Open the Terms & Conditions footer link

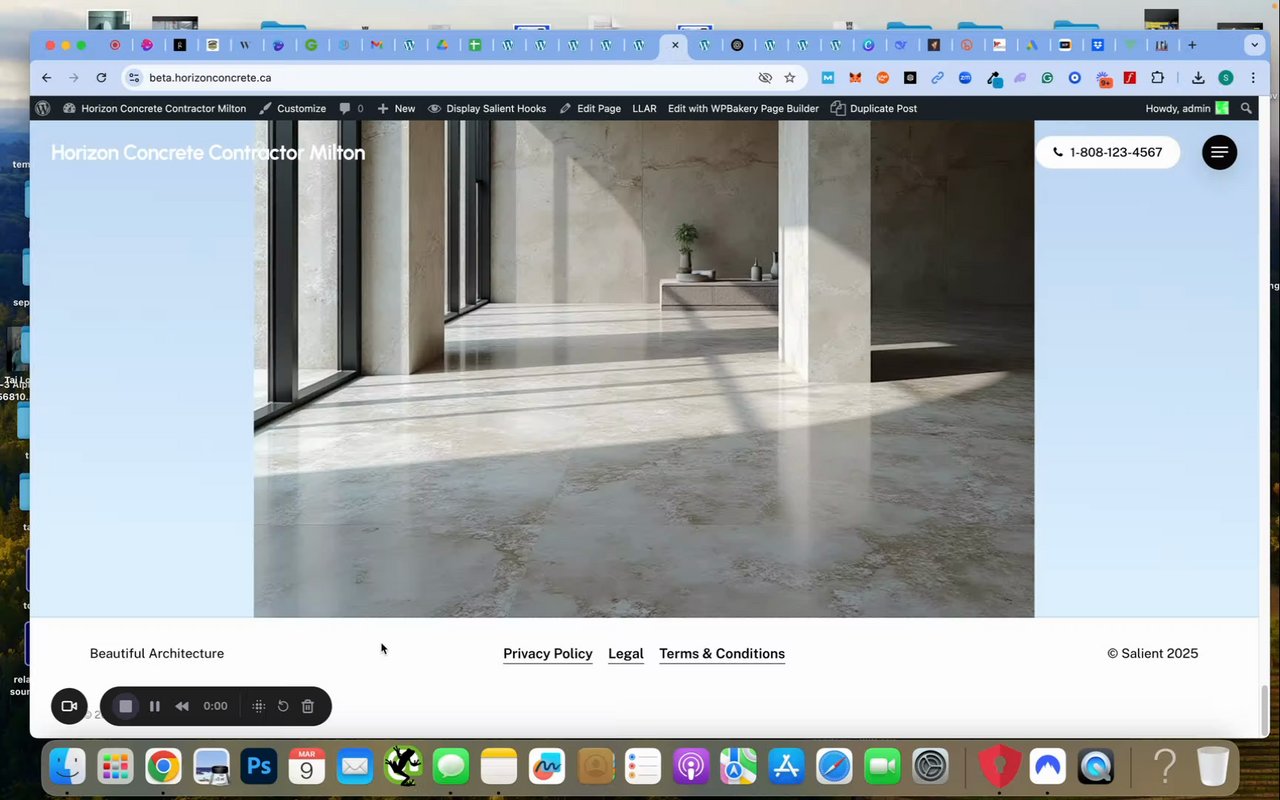[x=722, y=654]
